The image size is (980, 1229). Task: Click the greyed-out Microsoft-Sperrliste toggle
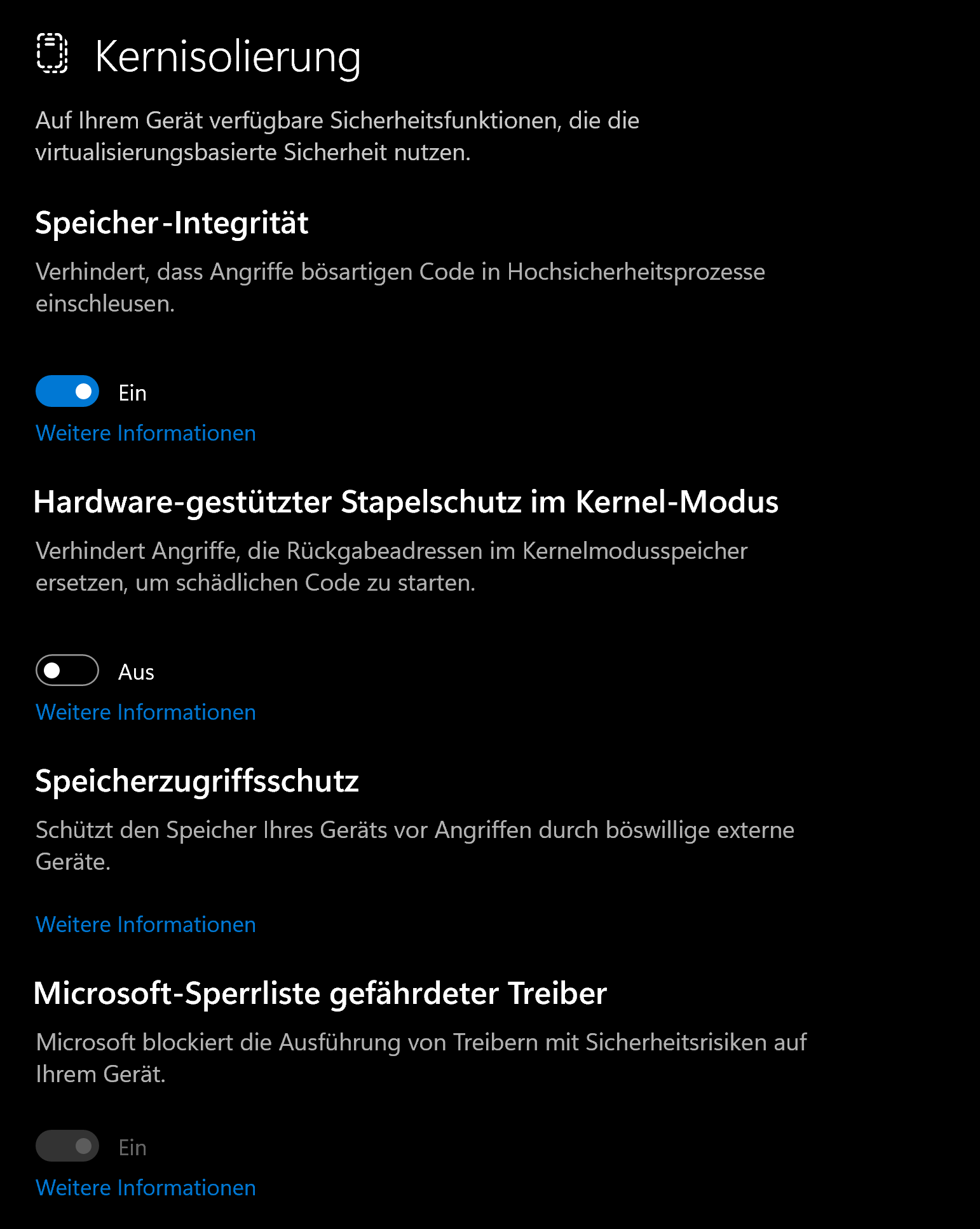67,1146
